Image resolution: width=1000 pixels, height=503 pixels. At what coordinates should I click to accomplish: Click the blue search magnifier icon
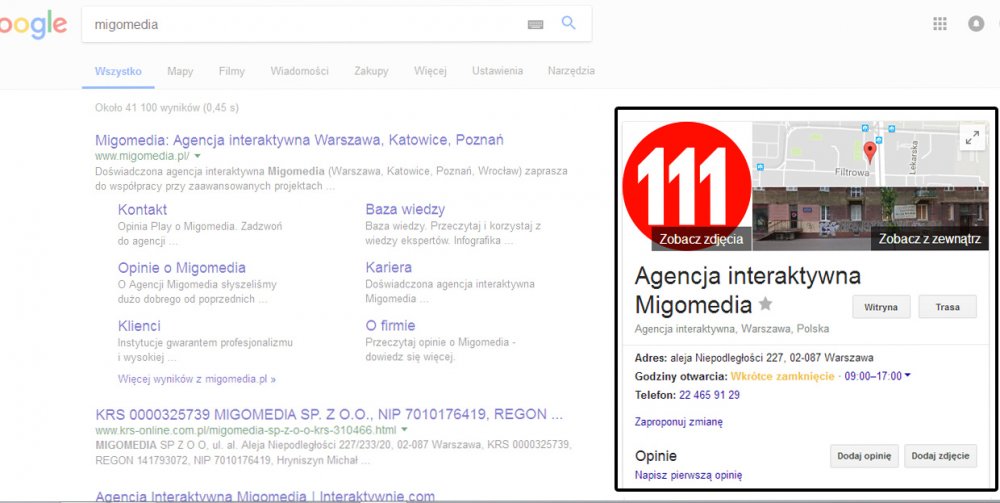pyautogui.click(x=568, y=24)
